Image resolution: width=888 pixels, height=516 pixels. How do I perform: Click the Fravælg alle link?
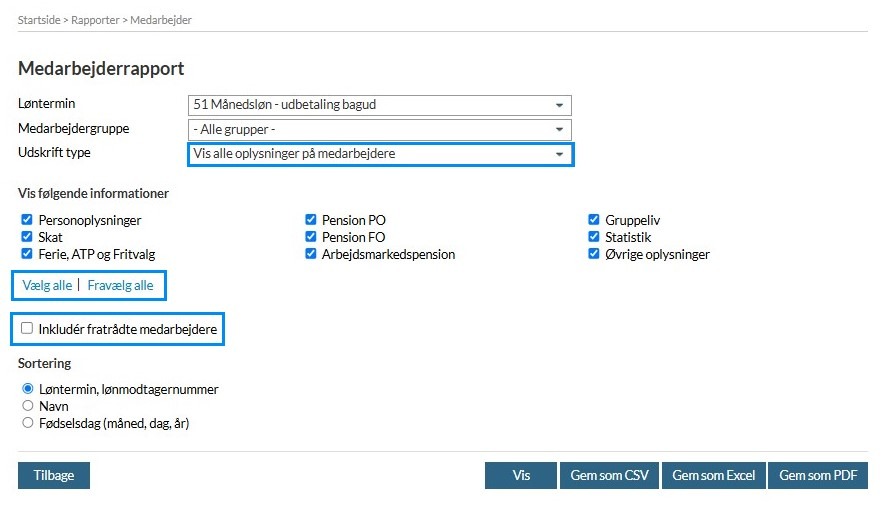(120, 285)
